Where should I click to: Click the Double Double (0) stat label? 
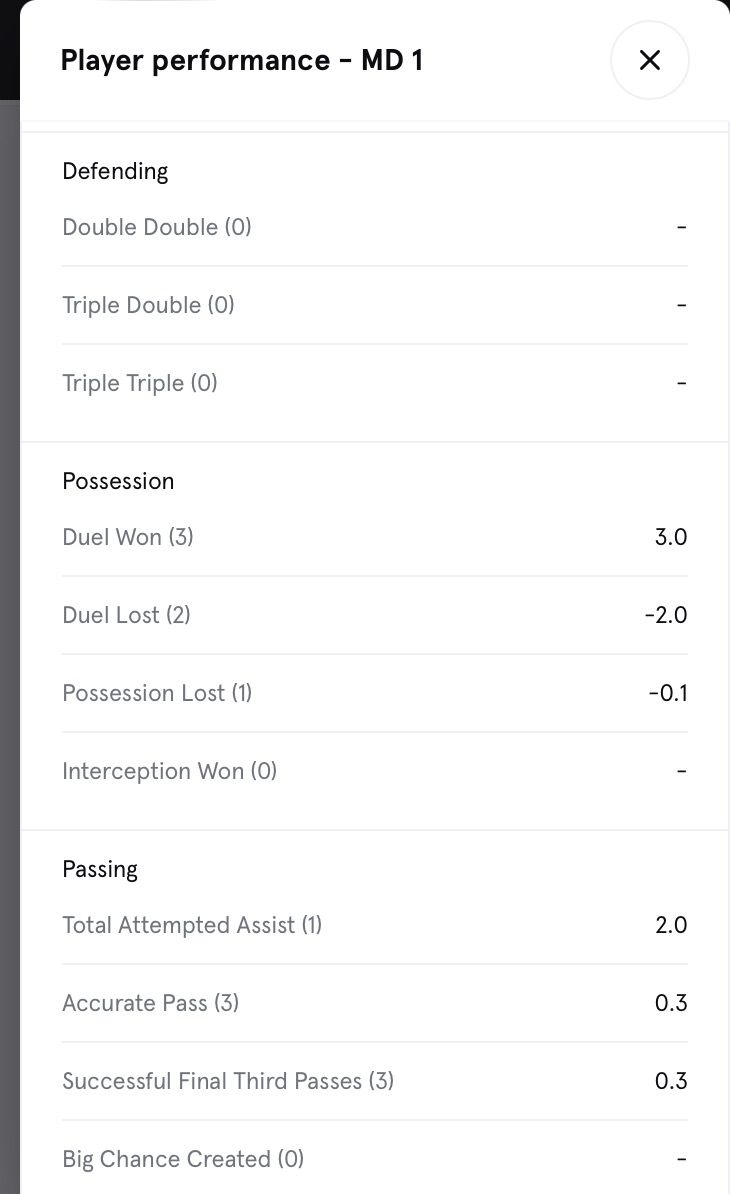[x=157, y=227]
